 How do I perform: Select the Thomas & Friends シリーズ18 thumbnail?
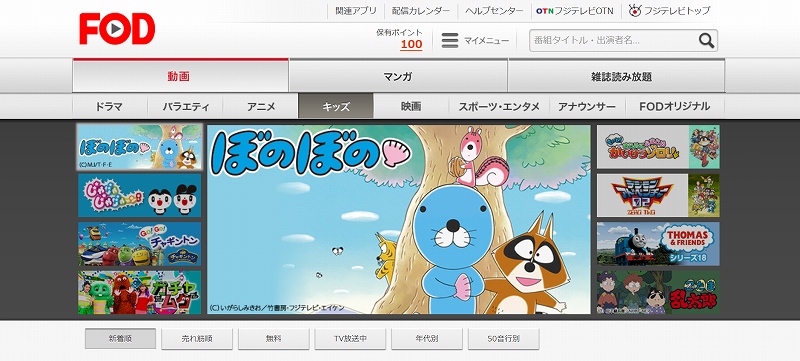658,244
